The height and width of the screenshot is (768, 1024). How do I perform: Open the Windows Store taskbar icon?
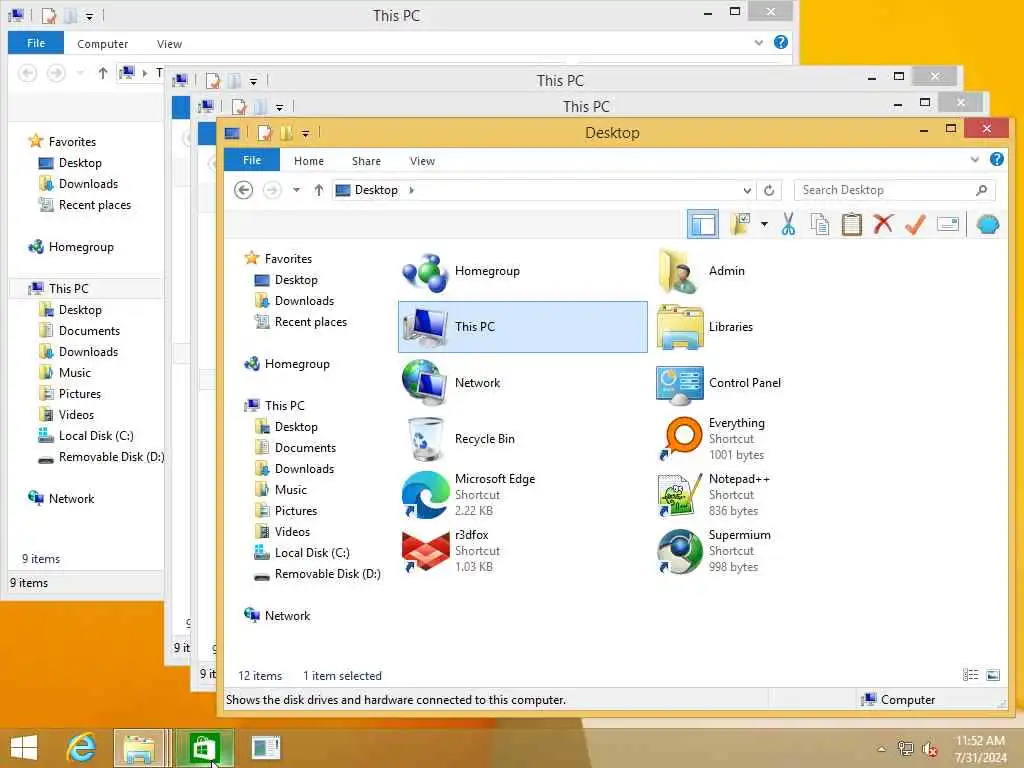point(203,748)
